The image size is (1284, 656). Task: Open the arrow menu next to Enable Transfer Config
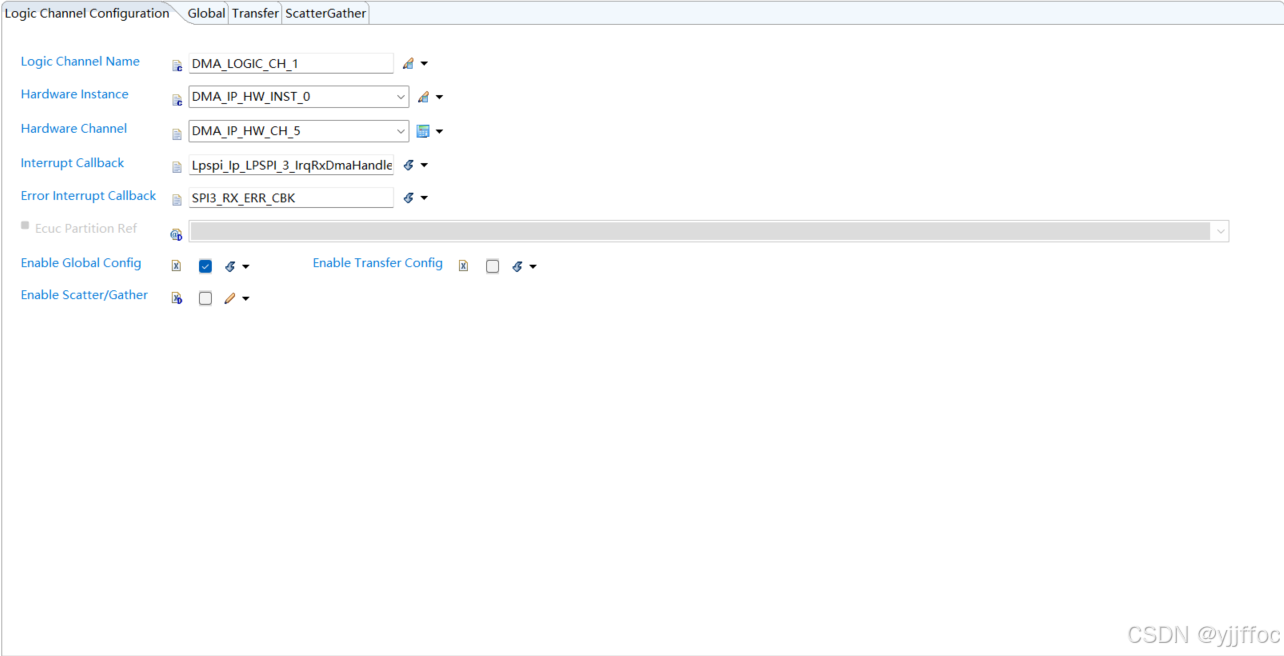click(533, 267)
